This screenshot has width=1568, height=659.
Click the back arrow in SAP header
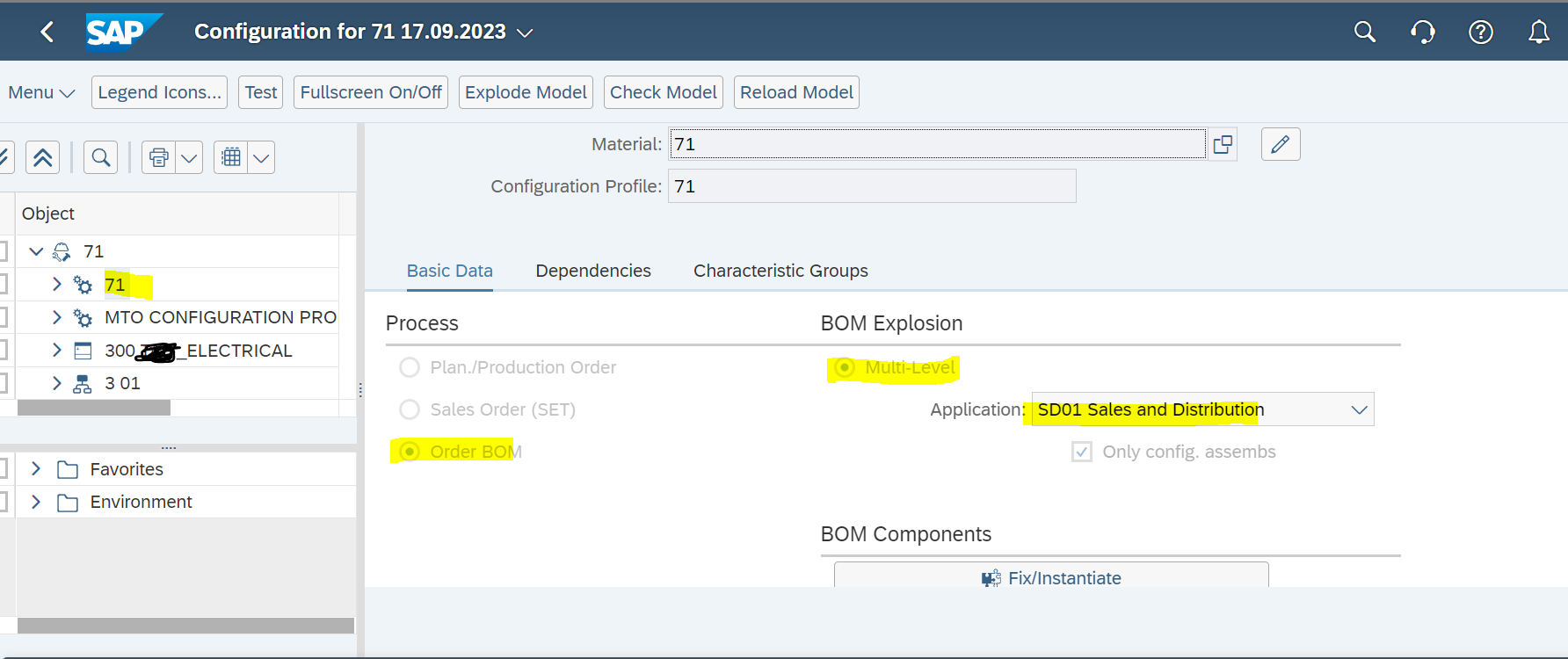tap(47, 33)
